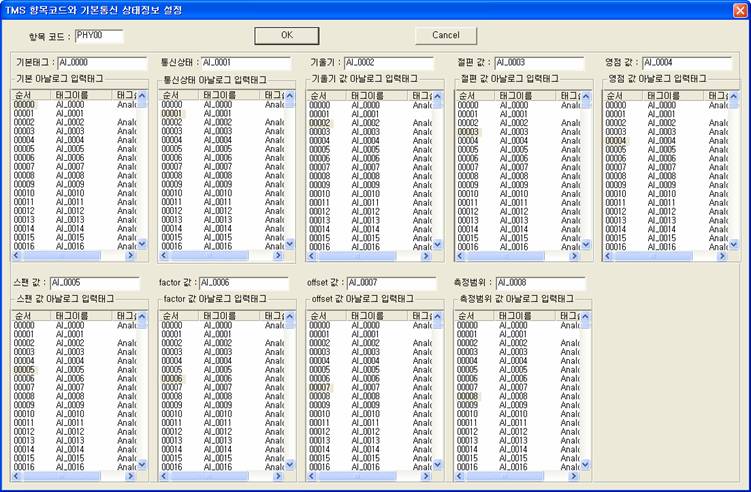Select row 00002 AI_0002 in 기울기 값 list
The image size is (751, 492).
(x=370, y=123)
